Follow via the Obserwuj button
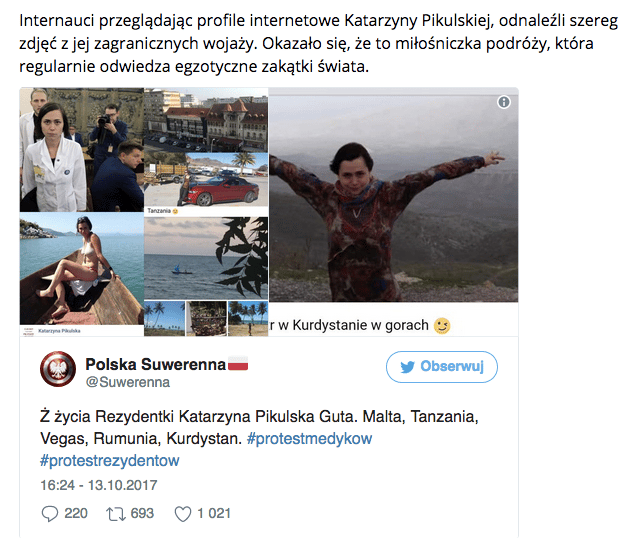This screenshot has height=538, width=644. coord(442,367)
